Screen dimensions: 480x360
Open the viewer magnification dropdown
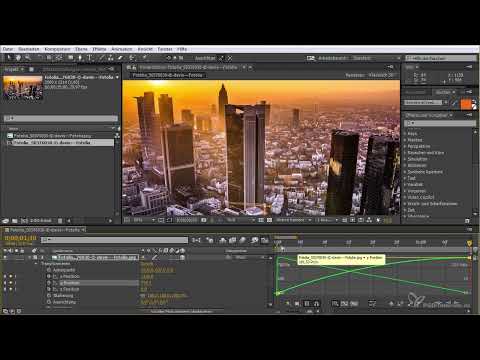[x=144, y=220]
